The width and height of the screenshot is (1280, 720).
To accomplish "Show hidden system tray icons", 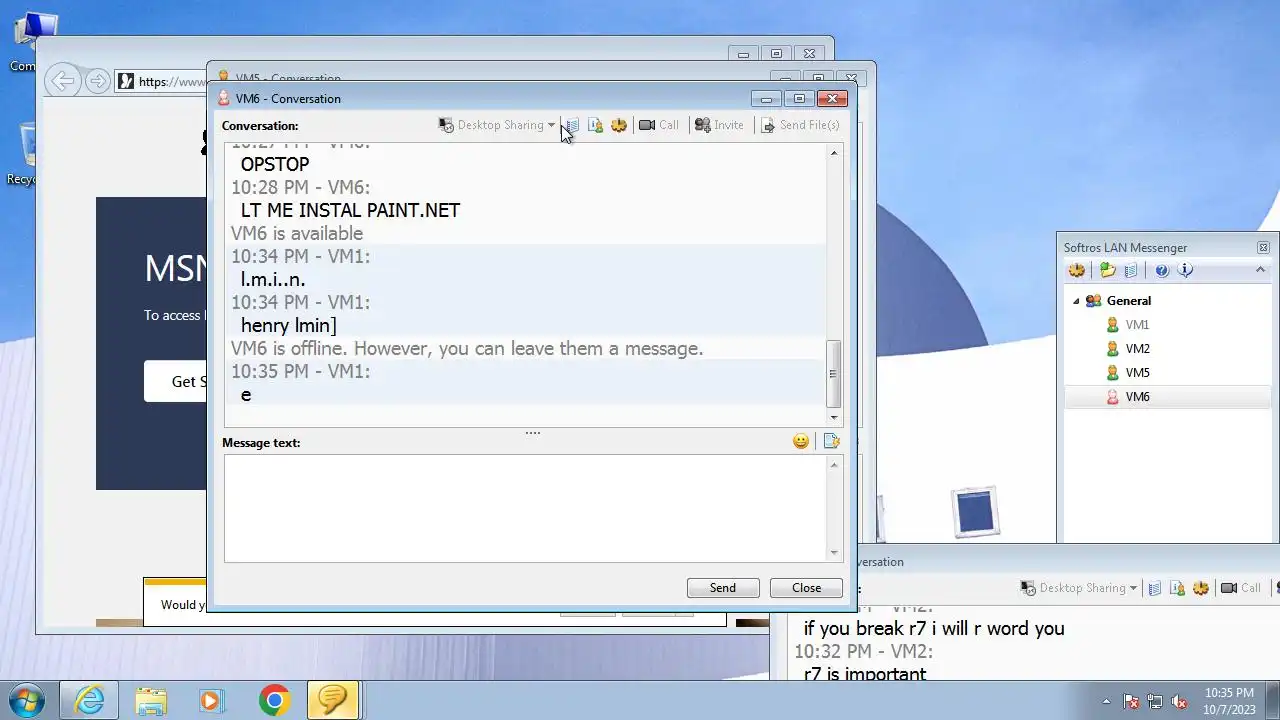I will [x=1108, y=701].
